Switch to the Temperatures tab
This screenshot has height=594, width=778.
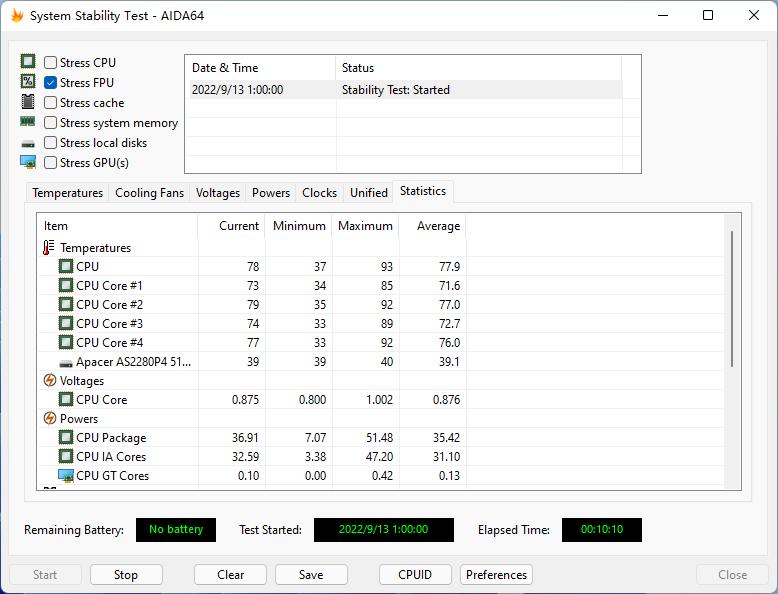67,193
